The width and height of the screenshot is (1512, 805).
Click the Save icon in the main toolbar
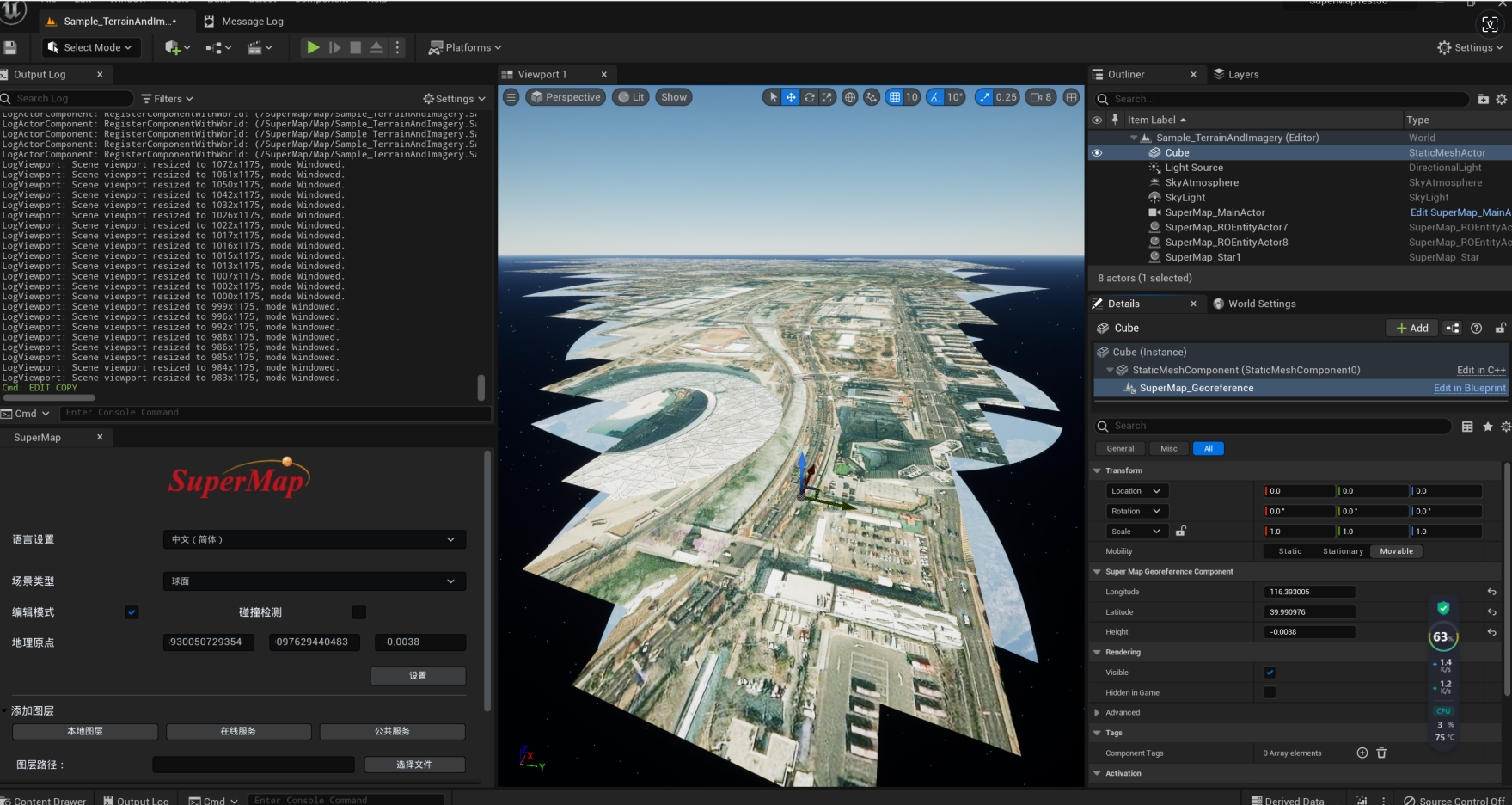tap(10, 47)
